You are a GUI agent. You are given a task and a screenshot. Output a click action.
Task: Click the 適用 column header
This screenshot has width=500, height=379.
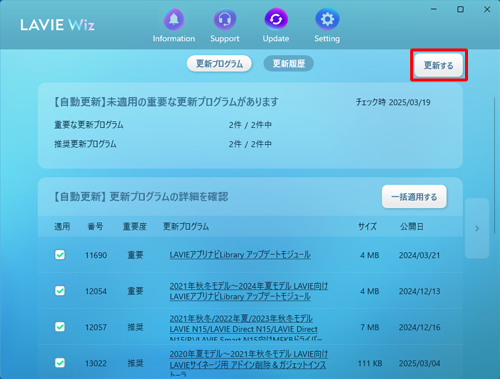(x=62, y=227)
